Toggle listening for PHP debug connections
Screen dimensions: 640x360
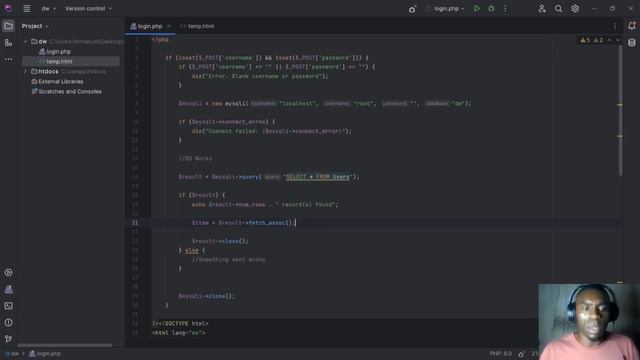click(x=412, y=9)
